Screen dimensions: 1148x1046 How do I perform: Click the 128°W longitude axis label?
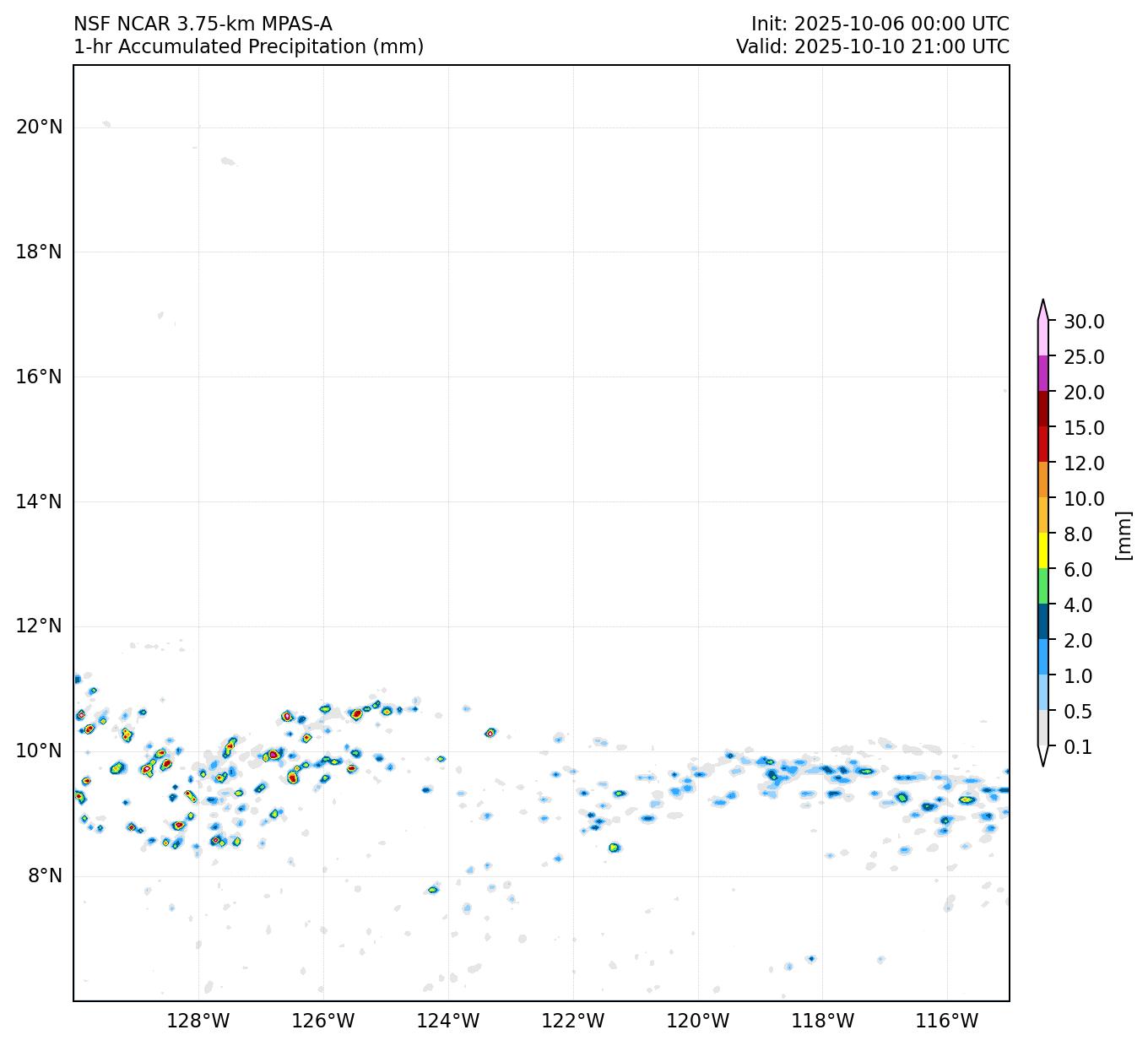tap(198, 1022)
